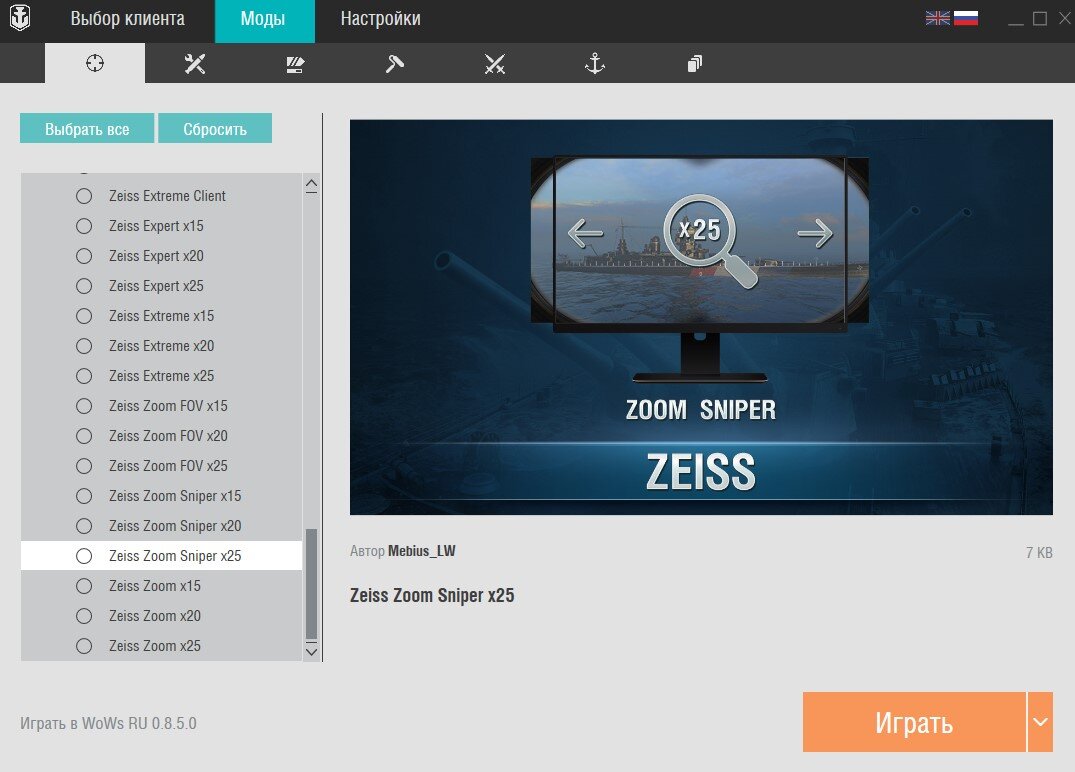Open the crossed swords mod category tab
Screen dimensions: 1075x772
pyautogui.click(x=494, y=64)
